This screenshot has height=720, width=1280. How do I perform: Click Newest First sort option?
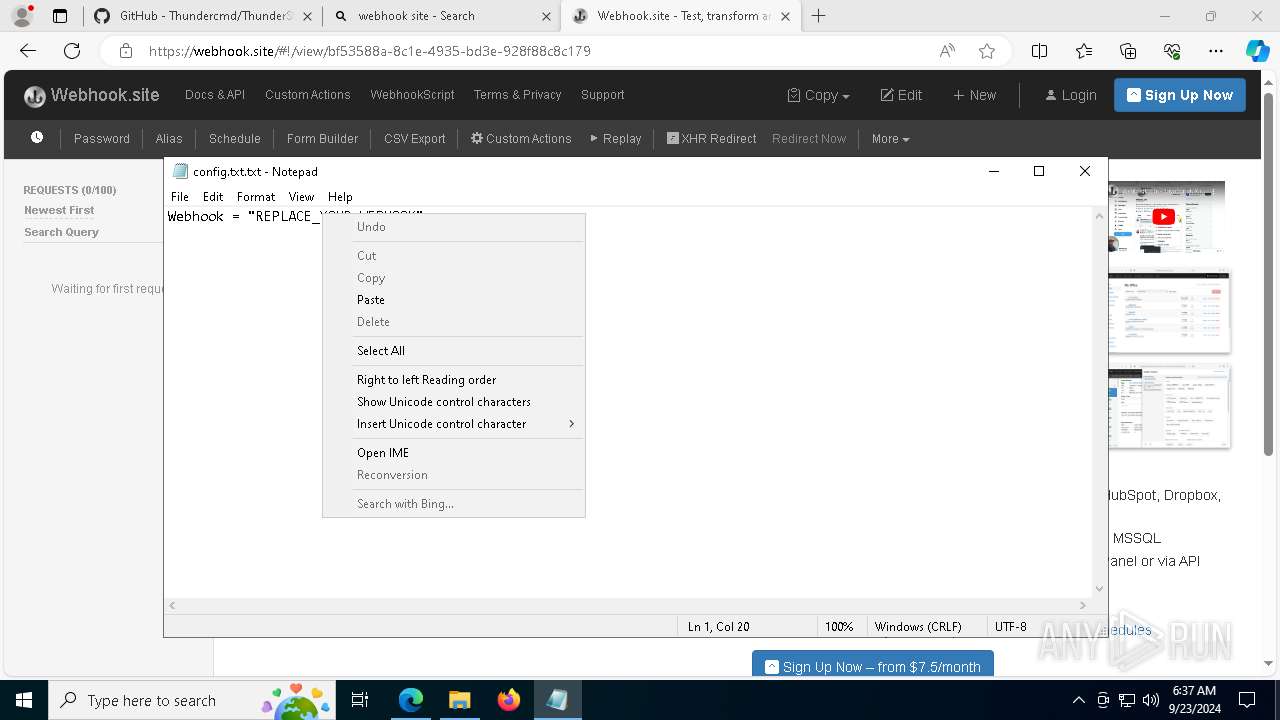(59, 211)
